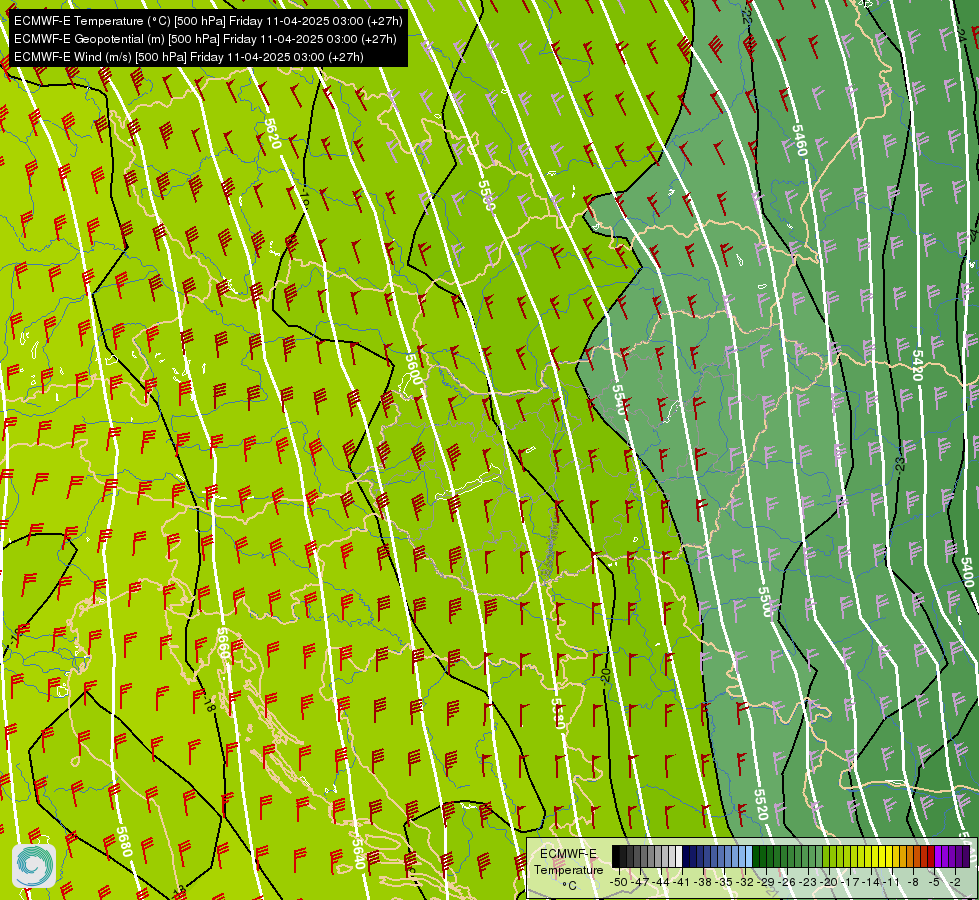Click the 5420 geopotential contour label
The width and height of the screenshot is (979, 900).
pyautogui.click(x=917, y=365)
